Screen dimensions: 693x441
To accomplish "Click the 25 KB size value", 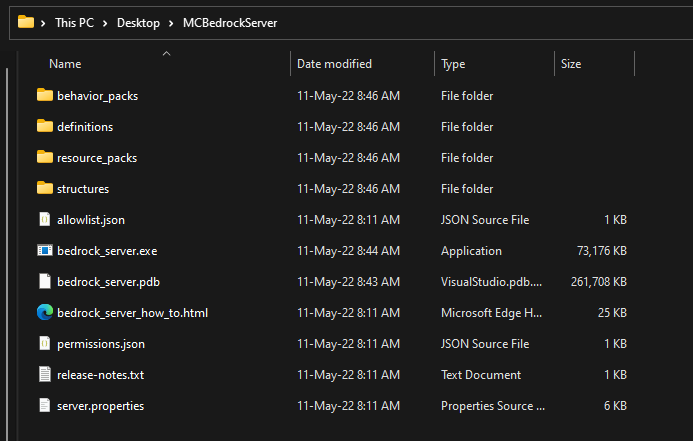I will tap(612, 312).
